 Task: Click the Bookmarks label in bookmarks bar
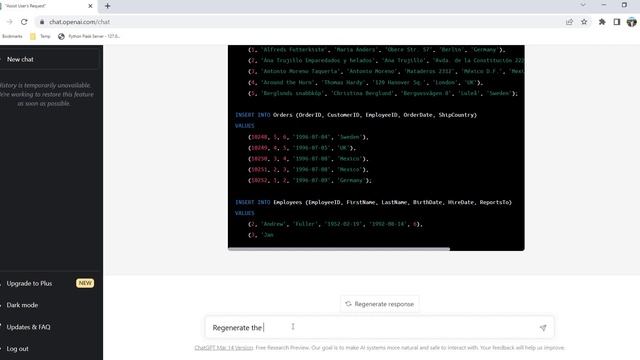[x=12, y=36]
